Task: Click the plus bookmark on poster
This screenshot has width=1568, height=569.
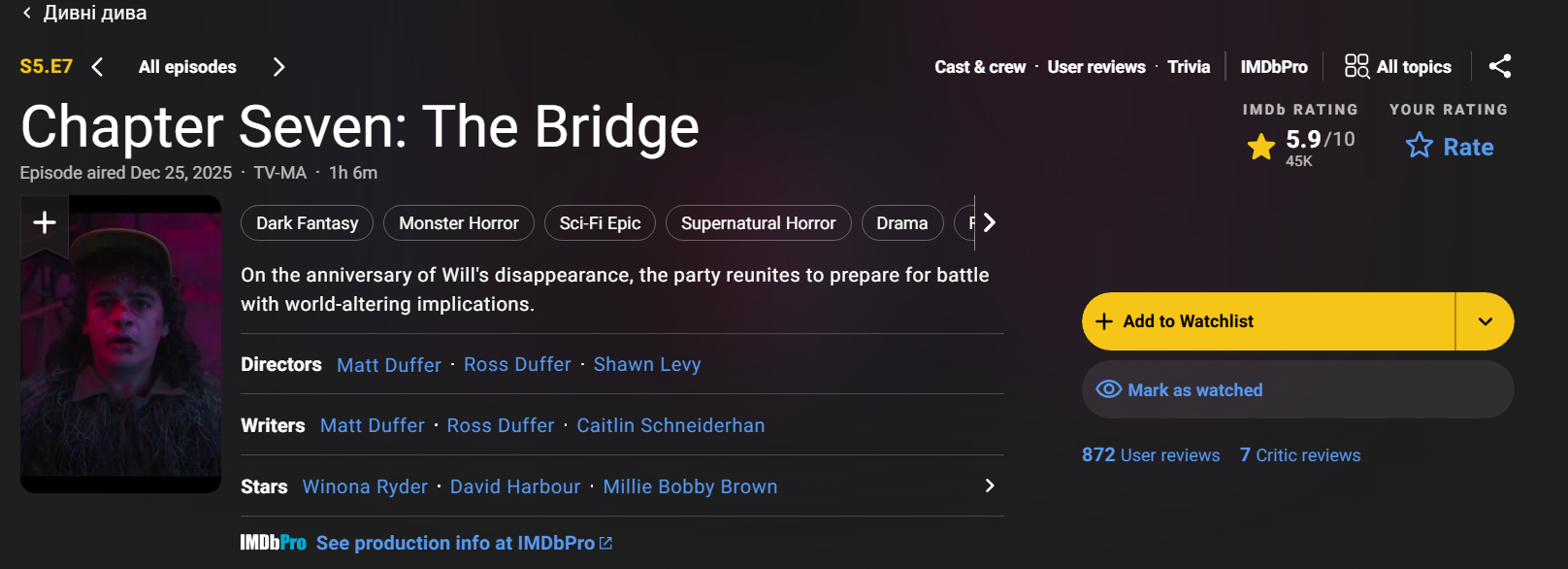Action: (x=45, y=223)
